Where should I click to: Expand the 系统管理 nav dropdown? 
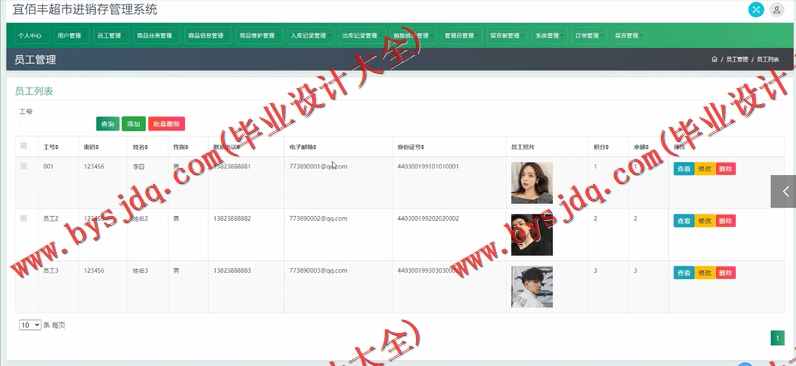click(549, 36)
